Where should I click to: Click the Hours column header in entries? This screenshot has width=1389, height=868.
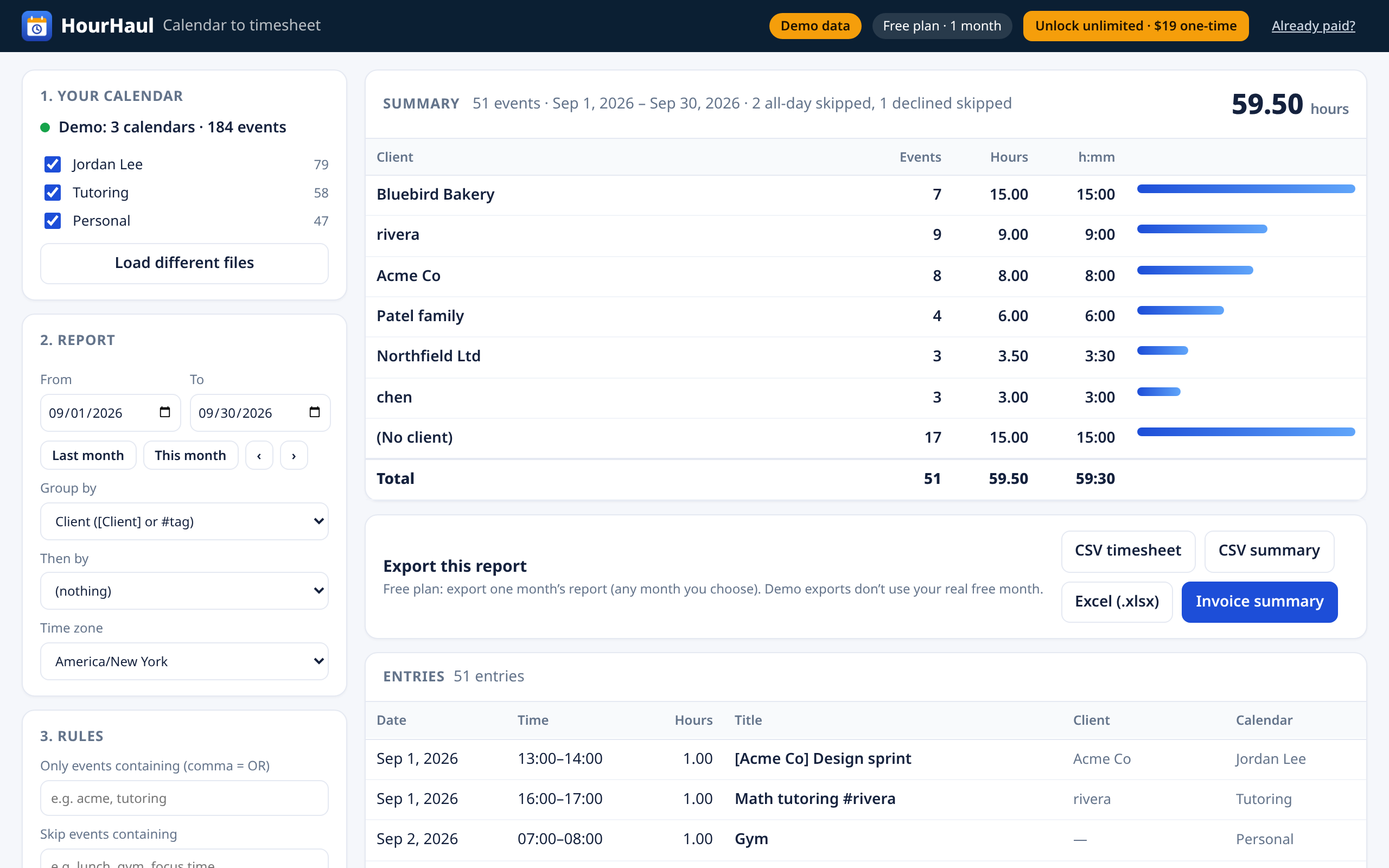[693, 720]
